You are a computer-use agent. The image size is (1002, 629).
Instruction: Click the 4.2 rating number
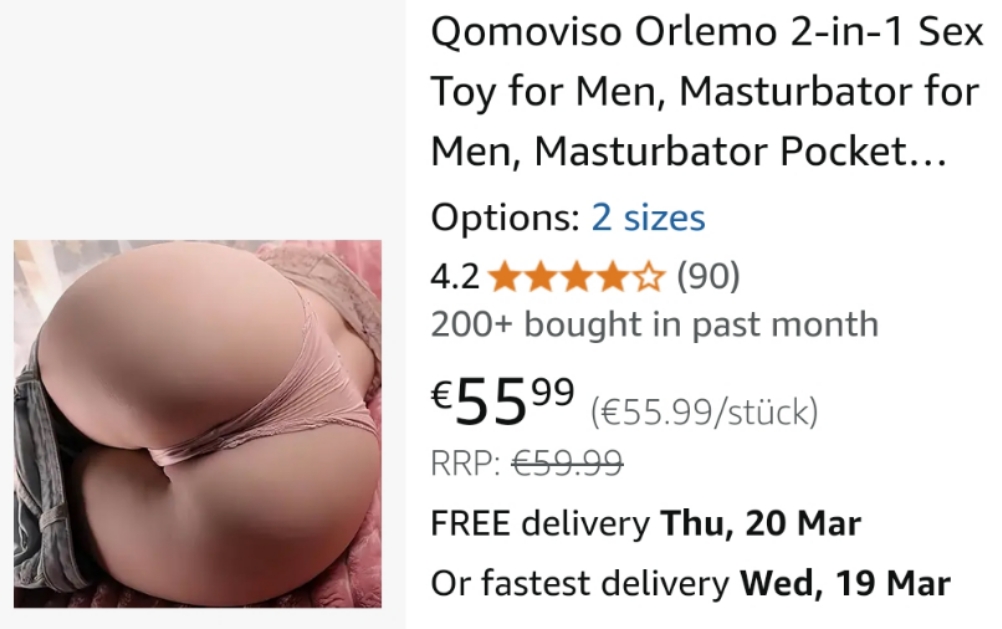click(x=455, y=277)
